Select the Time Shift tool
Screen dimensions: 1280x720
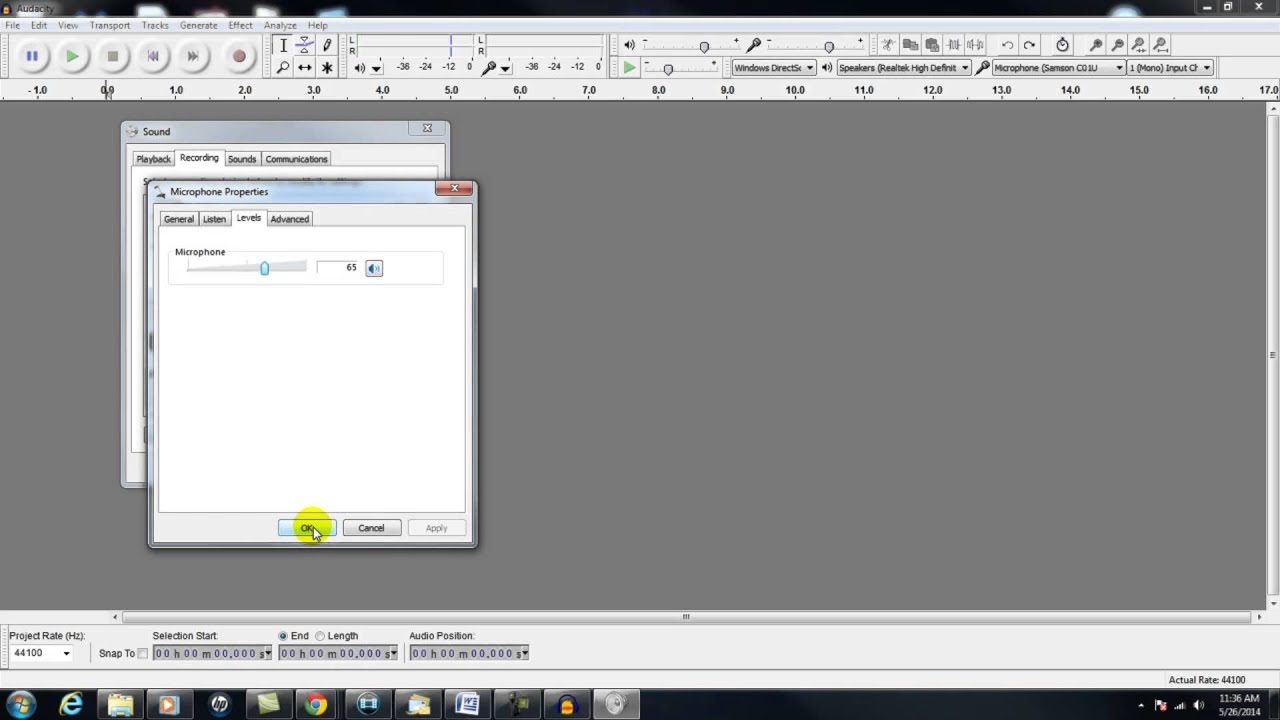click(305, 68)
